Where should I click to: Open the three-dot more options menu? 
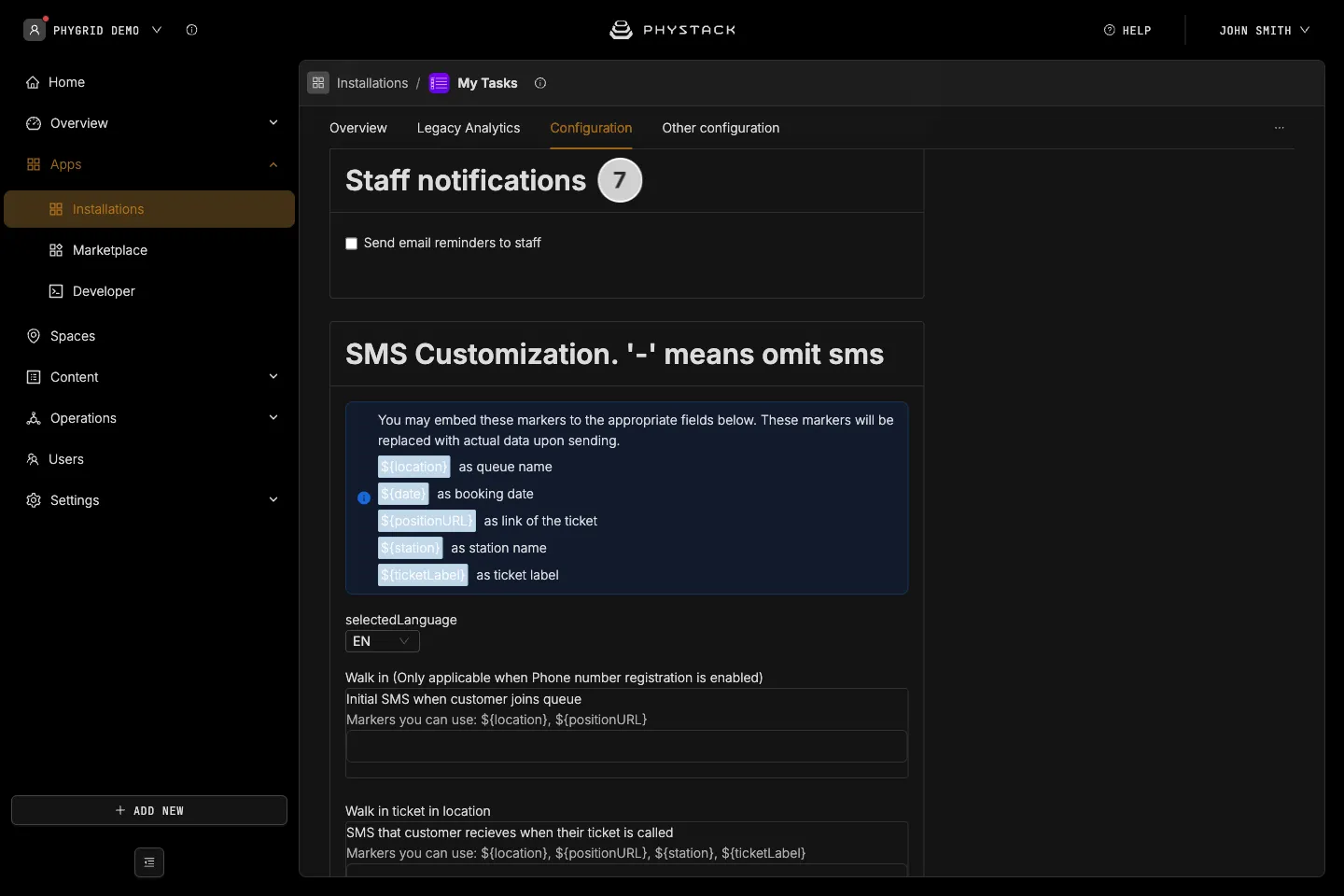click(x=1280, y=128)
